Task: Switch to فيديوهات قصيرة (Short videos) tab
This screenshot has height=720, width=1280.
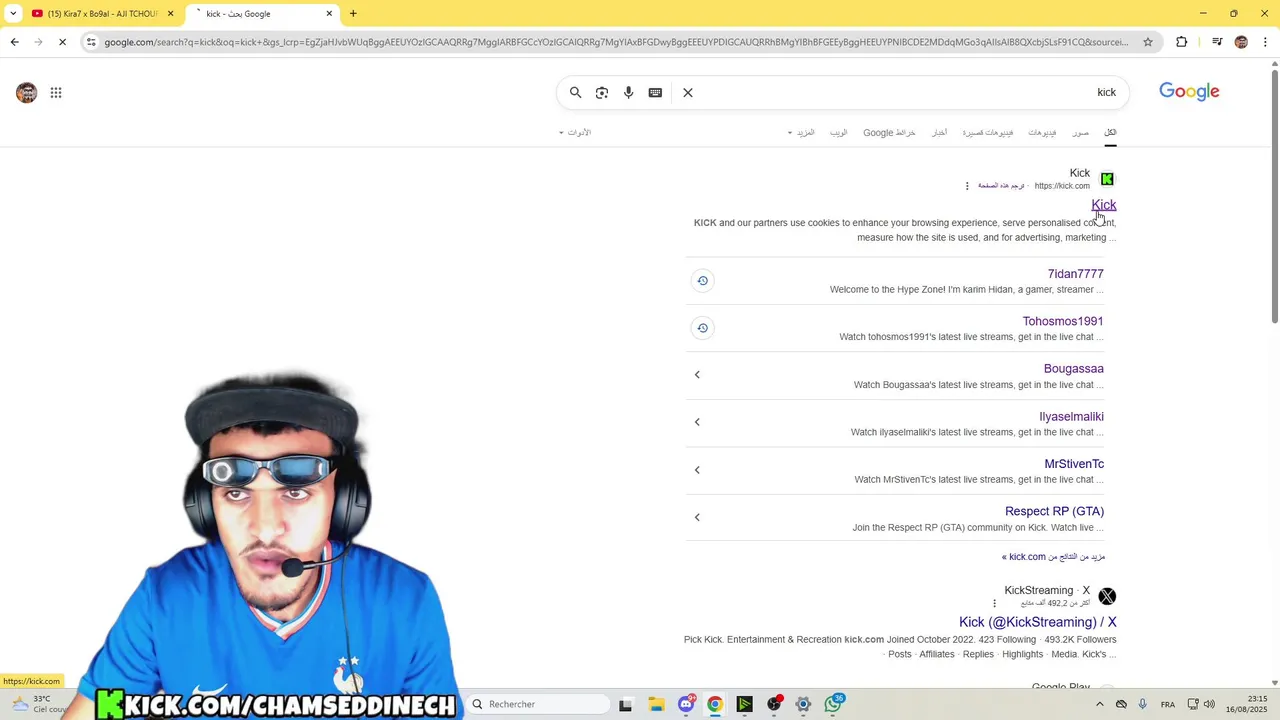Action: 987,132
